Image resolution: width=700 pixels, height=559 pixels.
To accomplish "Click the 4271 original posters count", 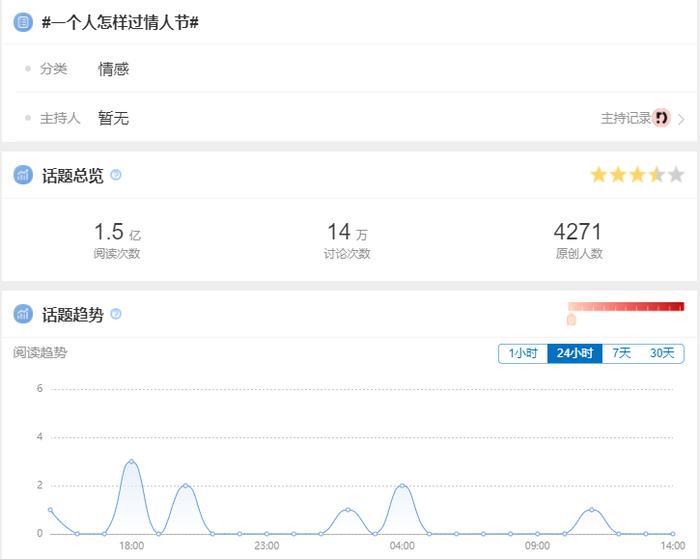I will pyautogui.click(x=578, y=232).
